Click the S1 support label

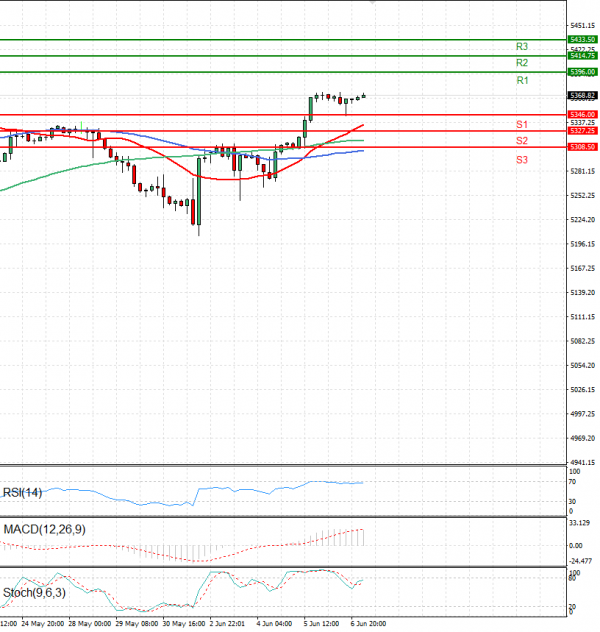coord(522,125)
